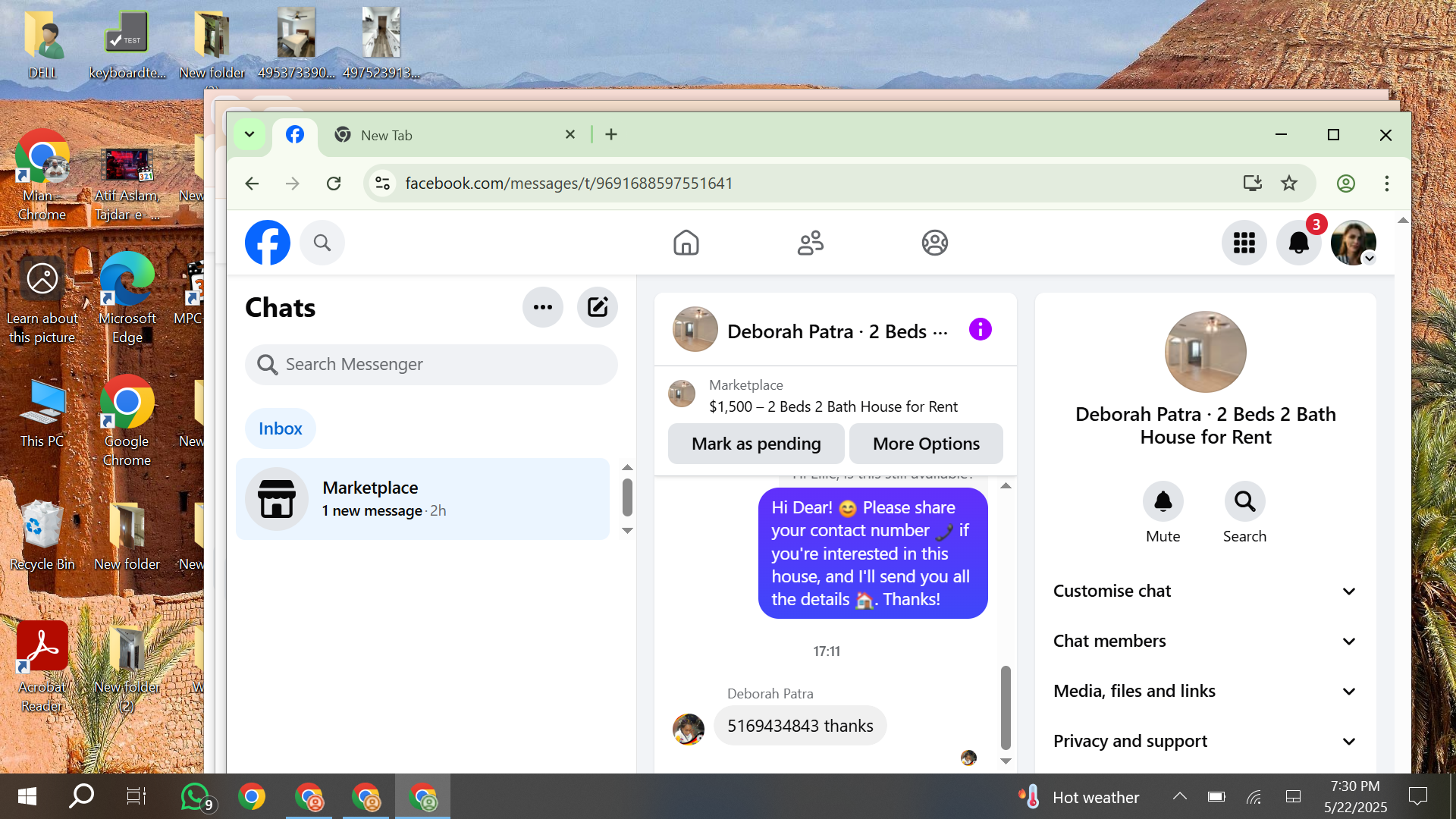1456x819 pixels.
Task: Click the conversation scrollbar thumb
Action: pyautogui.click(x=1006, y=707)
